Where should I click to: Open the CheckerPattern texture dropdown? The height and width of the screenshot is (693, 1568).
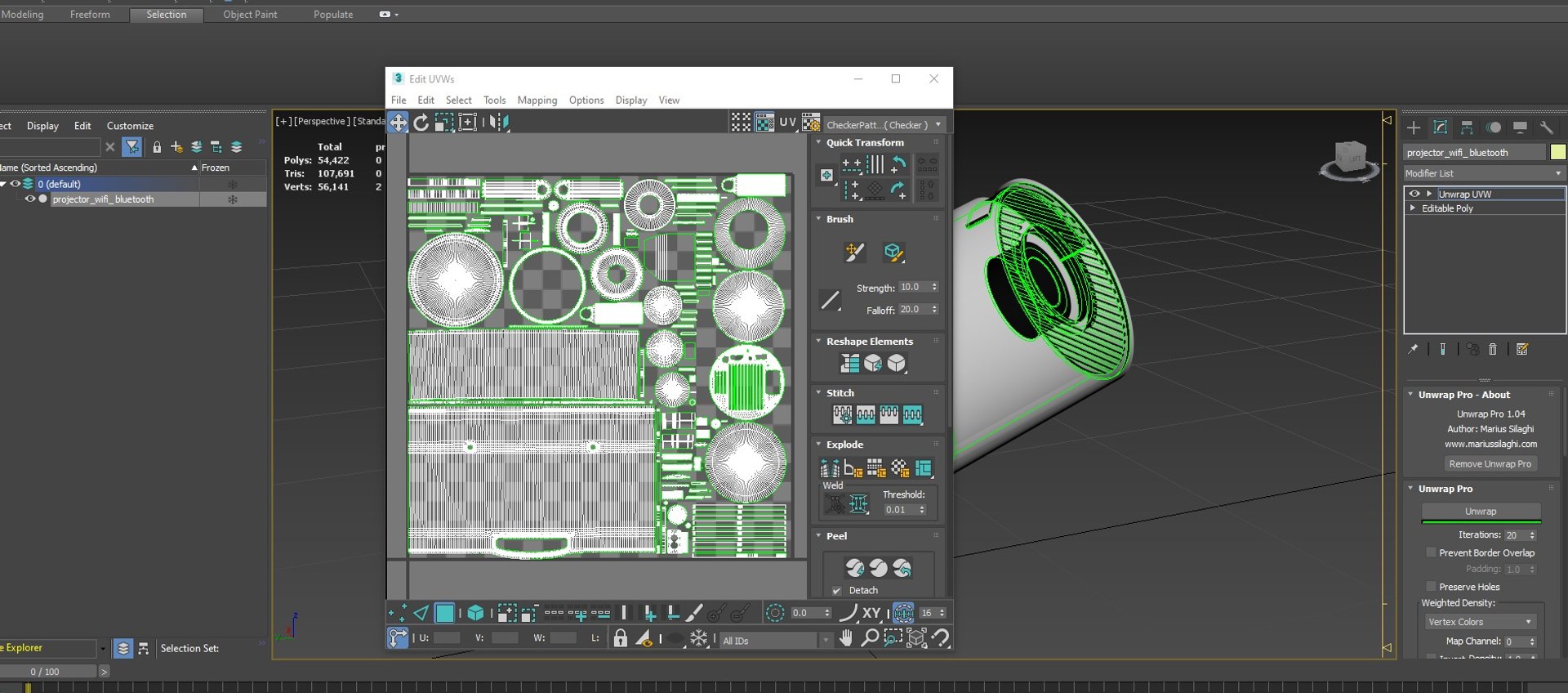pyautogui.click(x=884, y=125)
